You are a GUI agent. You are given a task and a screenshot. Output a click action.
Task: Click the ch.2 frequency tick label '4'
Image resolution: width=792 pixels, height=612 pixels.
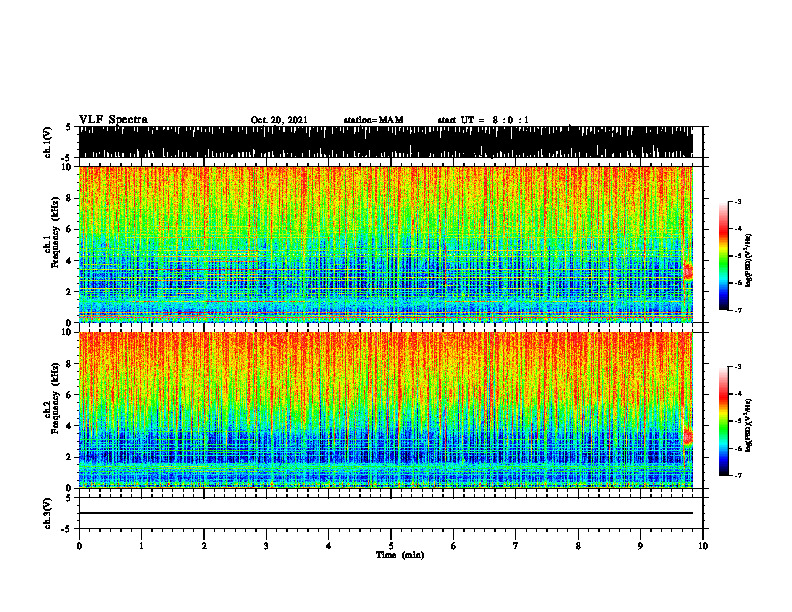(x=70, y=426)
